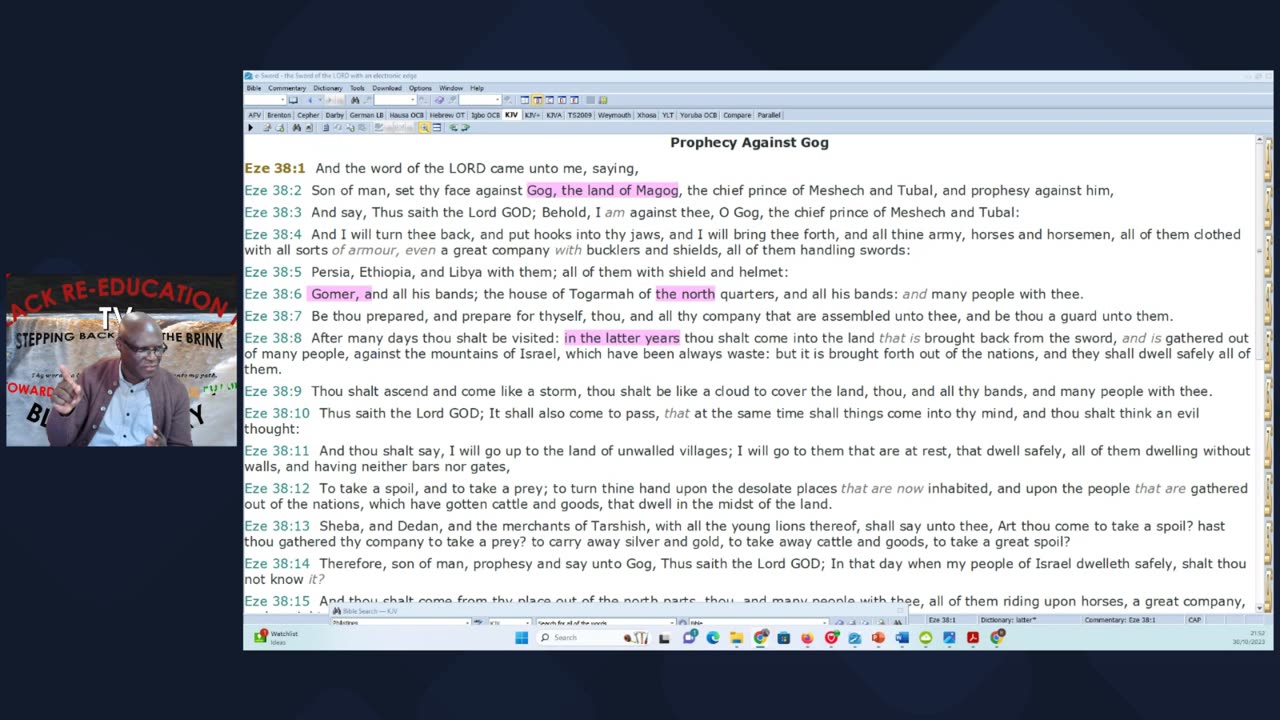Viewport: 1280px width, 720px height.
Task: Click the binoculars search icon in top toolbar
Action: point(355,100)
